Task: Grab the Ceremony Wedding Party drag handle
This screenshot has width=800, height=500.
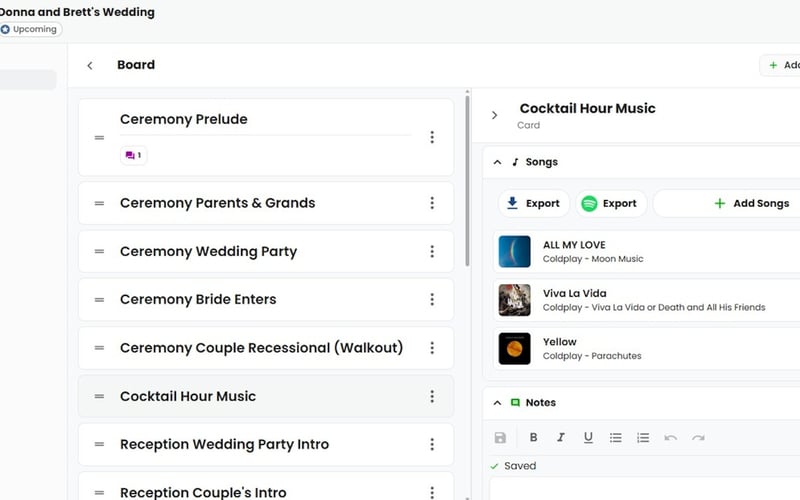Action: tap(99, 252)
